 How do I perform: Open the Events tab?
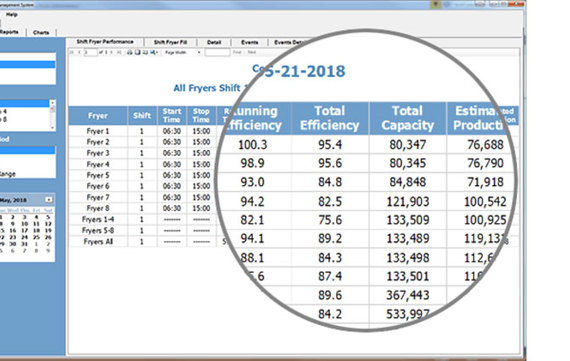(x=250, y=42)
